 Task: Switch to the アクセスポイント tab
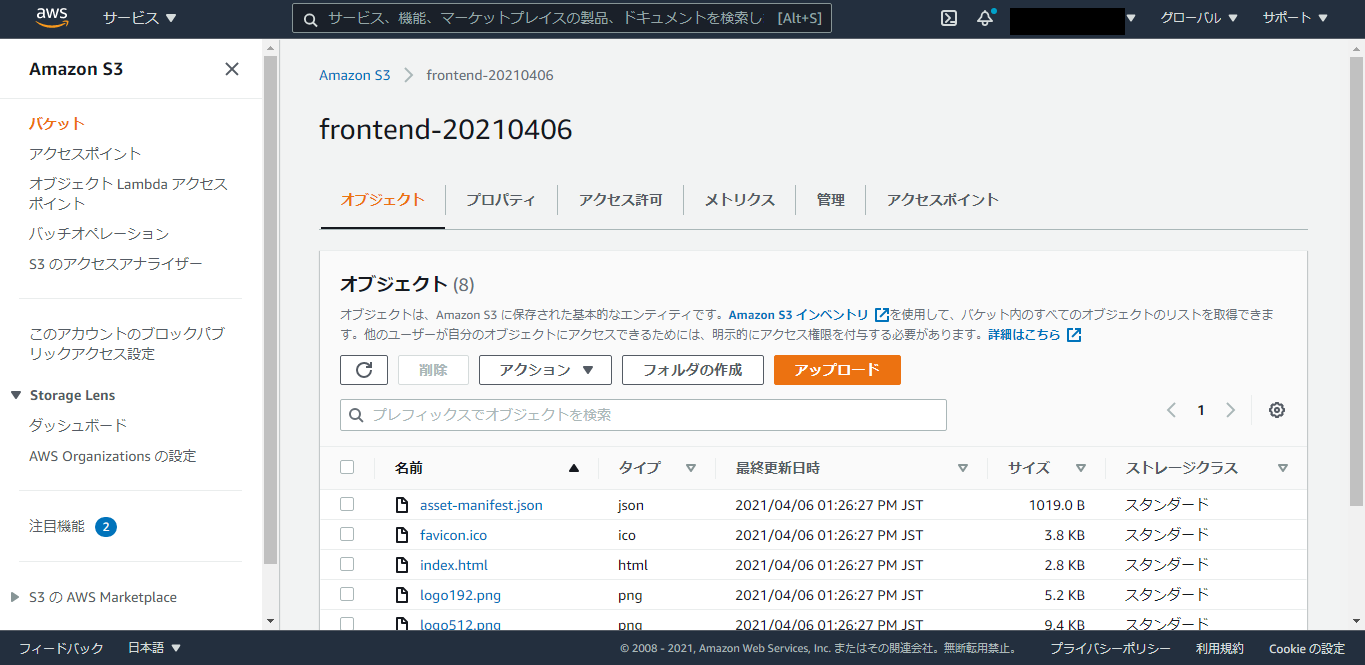pyautogui.click(x=942, y=200)
